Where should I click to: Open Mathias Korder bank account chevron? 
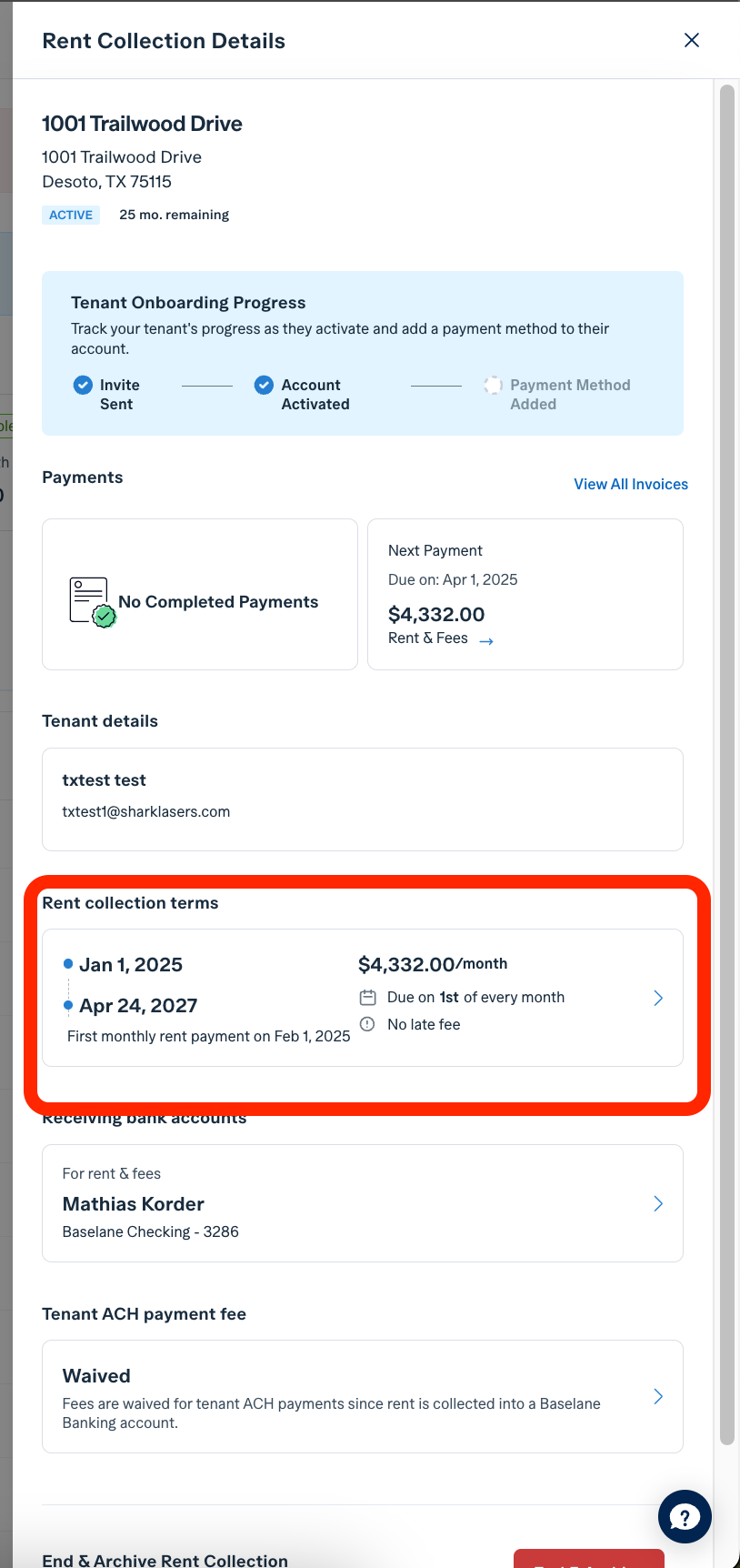click(x=658, y=1203)
